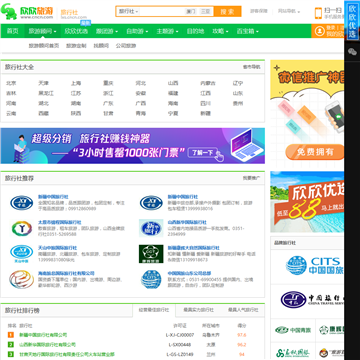Switch to 最具实力旅行社 ranking tab
The width and height of the screenshot is (360, 360).
coord(198,310)
